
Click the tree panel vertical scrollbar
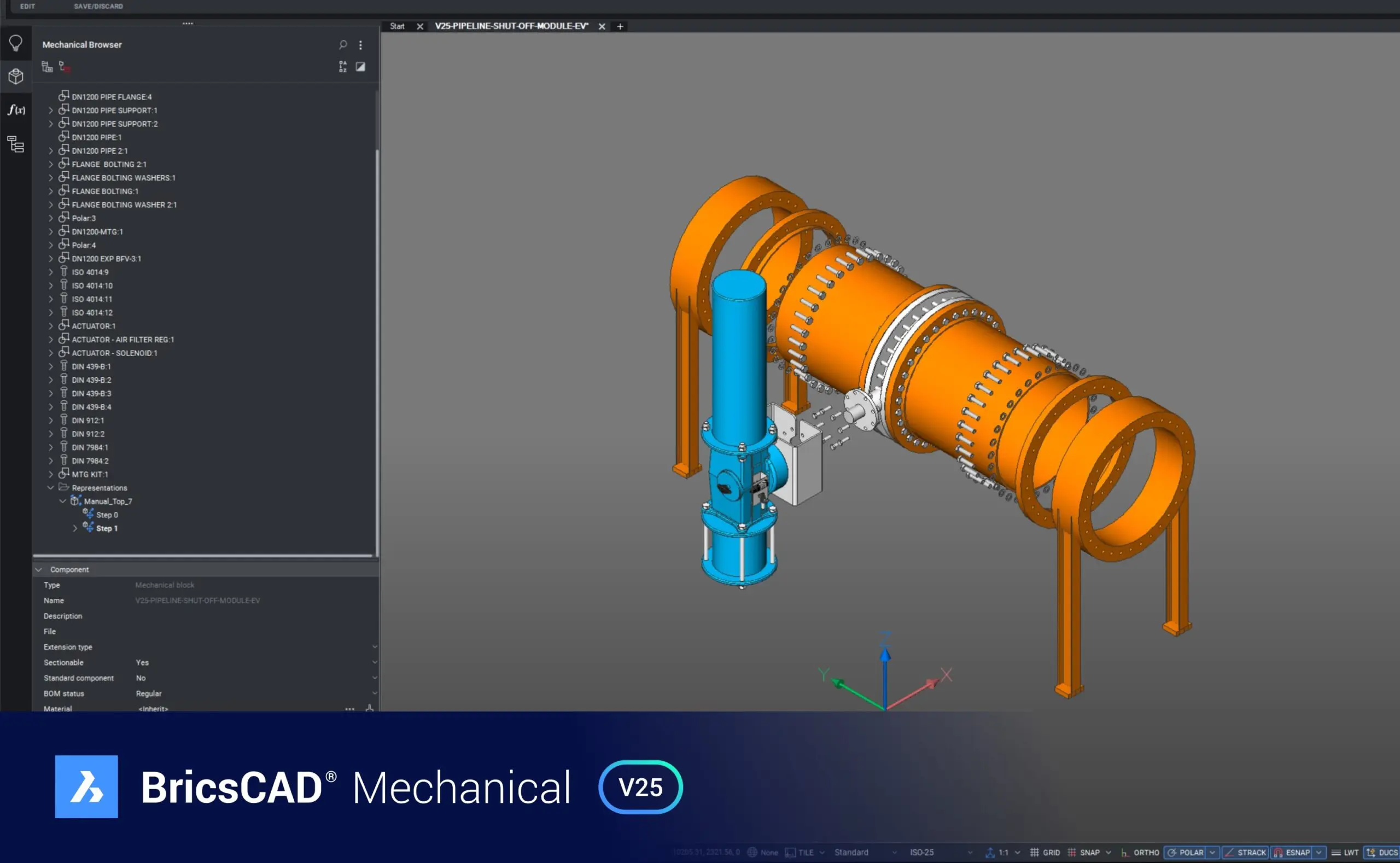tap(377, 342)
